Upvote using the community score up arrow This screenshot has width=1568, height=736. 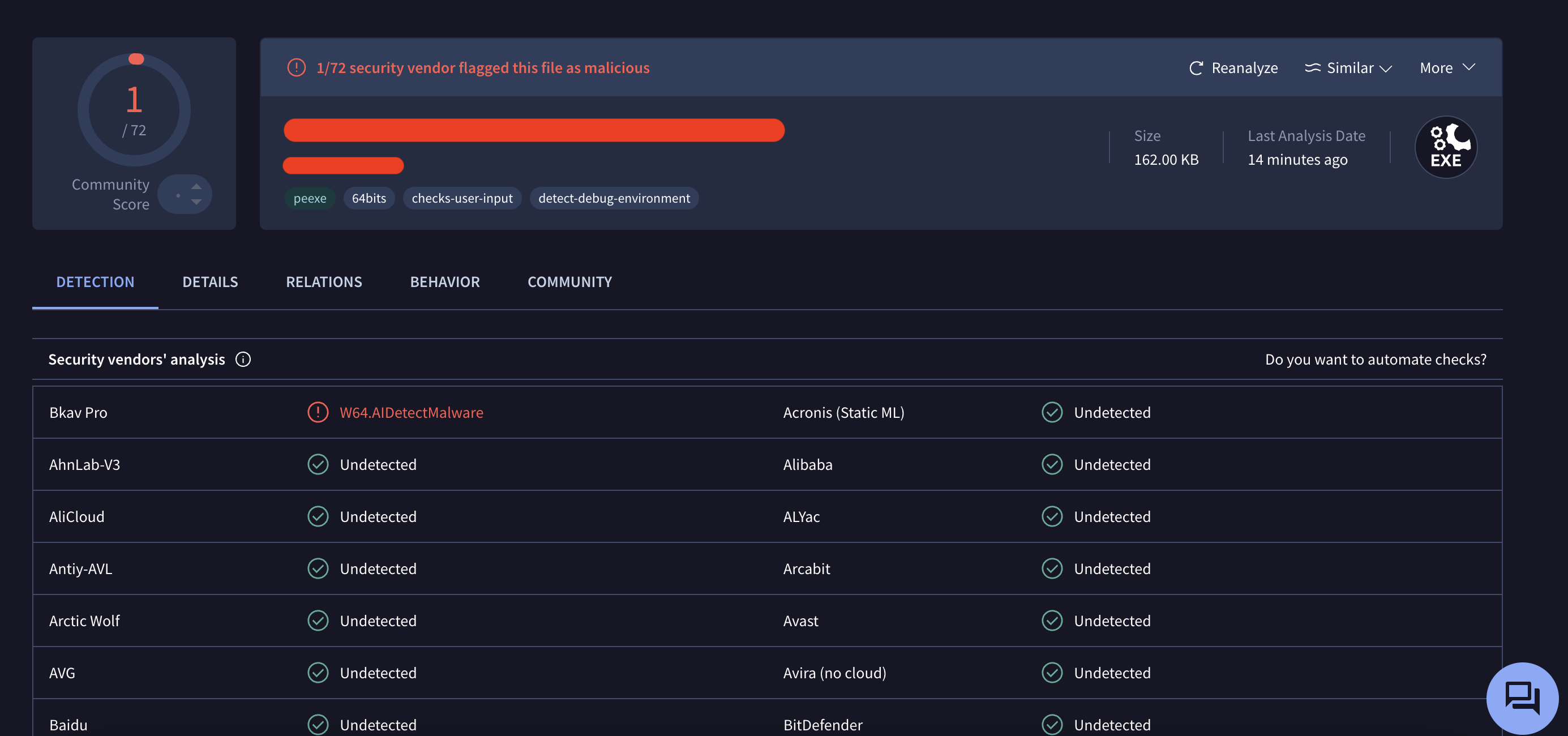(196, 186)
